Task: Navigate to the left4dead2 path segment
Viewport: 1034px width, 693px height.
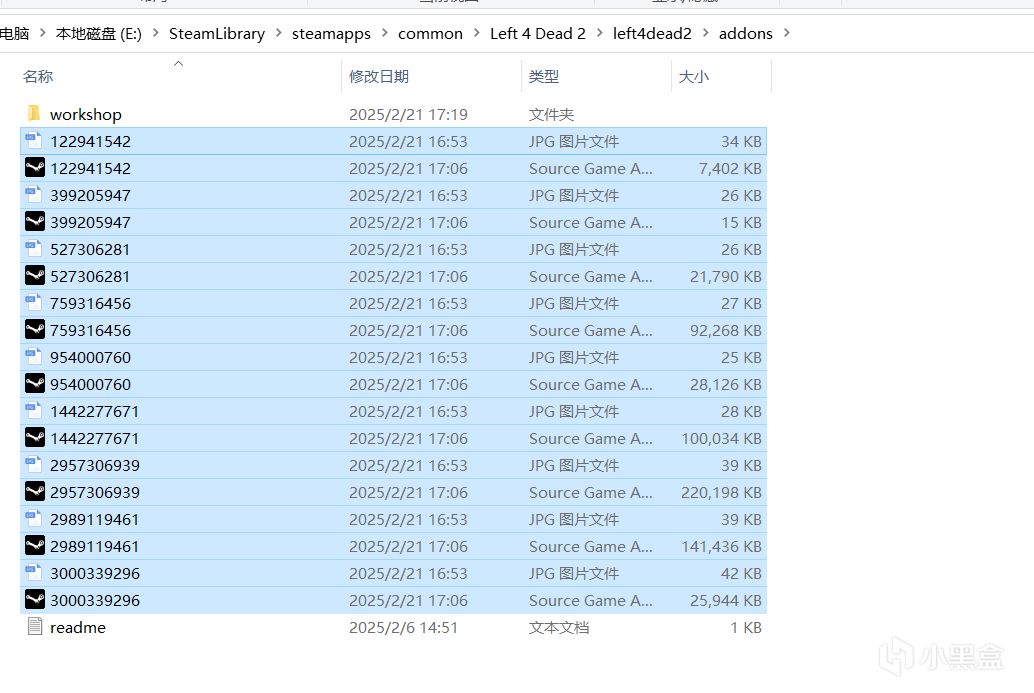Action: tap(652, 34)
